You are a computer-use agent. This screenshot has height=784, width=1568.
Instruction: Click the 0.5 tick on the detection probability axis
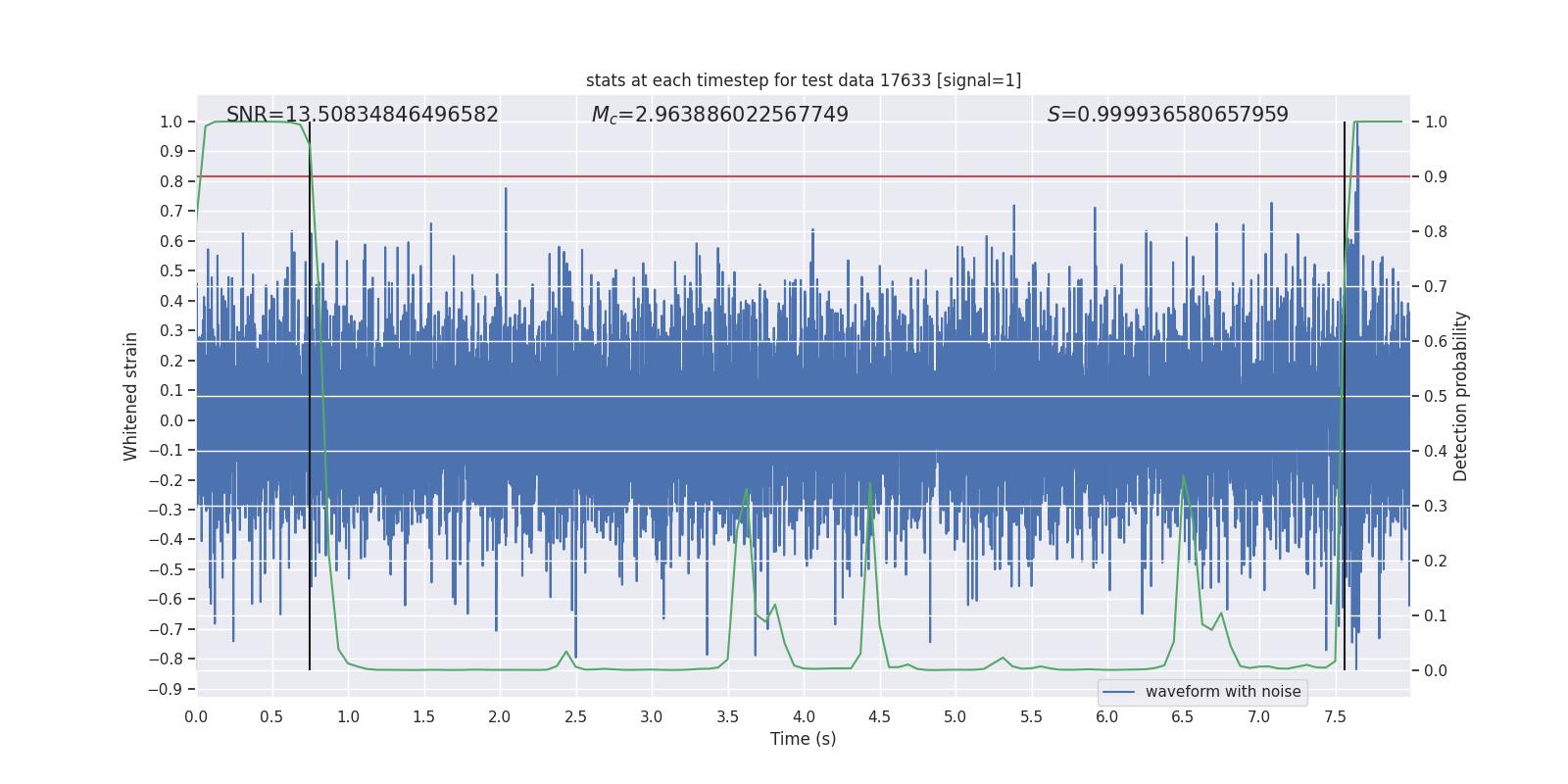click(x=1436, y=396)
